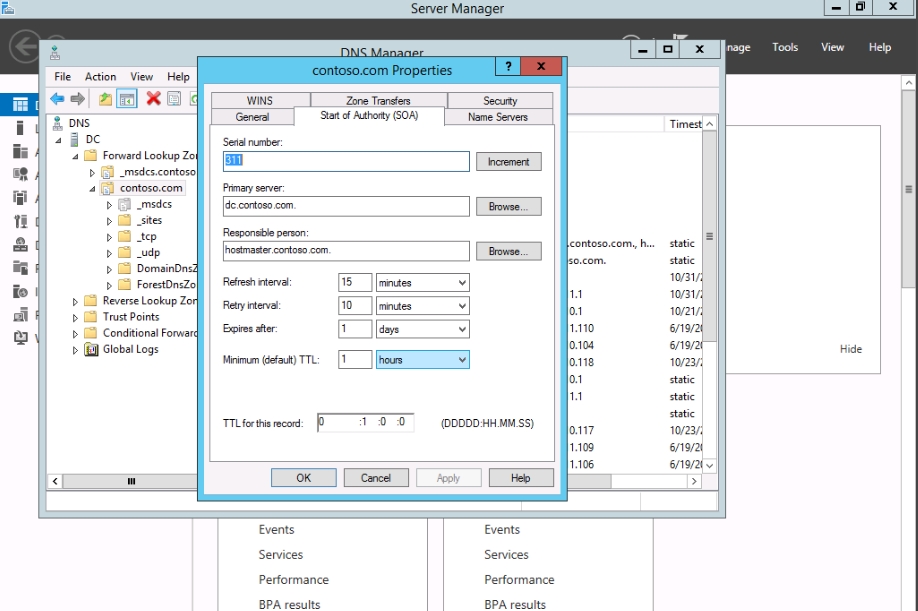Switch to the Zone Transfers tab
The height and width of the screenshot is (611, 918).
tap(378, 101)
